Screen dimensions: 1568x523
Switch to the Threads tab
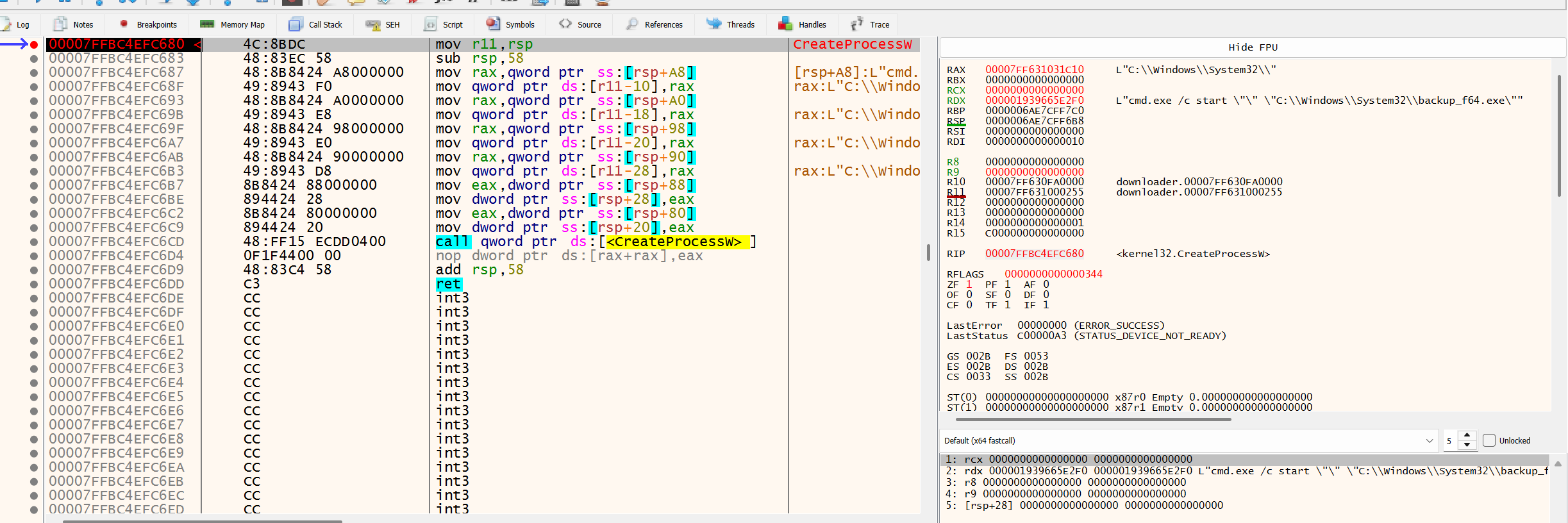click(731, 24)
